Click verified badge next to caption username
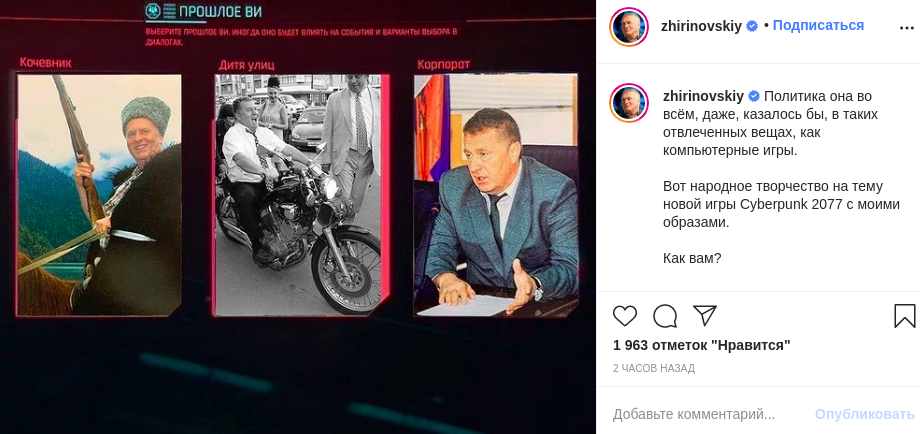 pyautogui.click(x=752, y=96)
